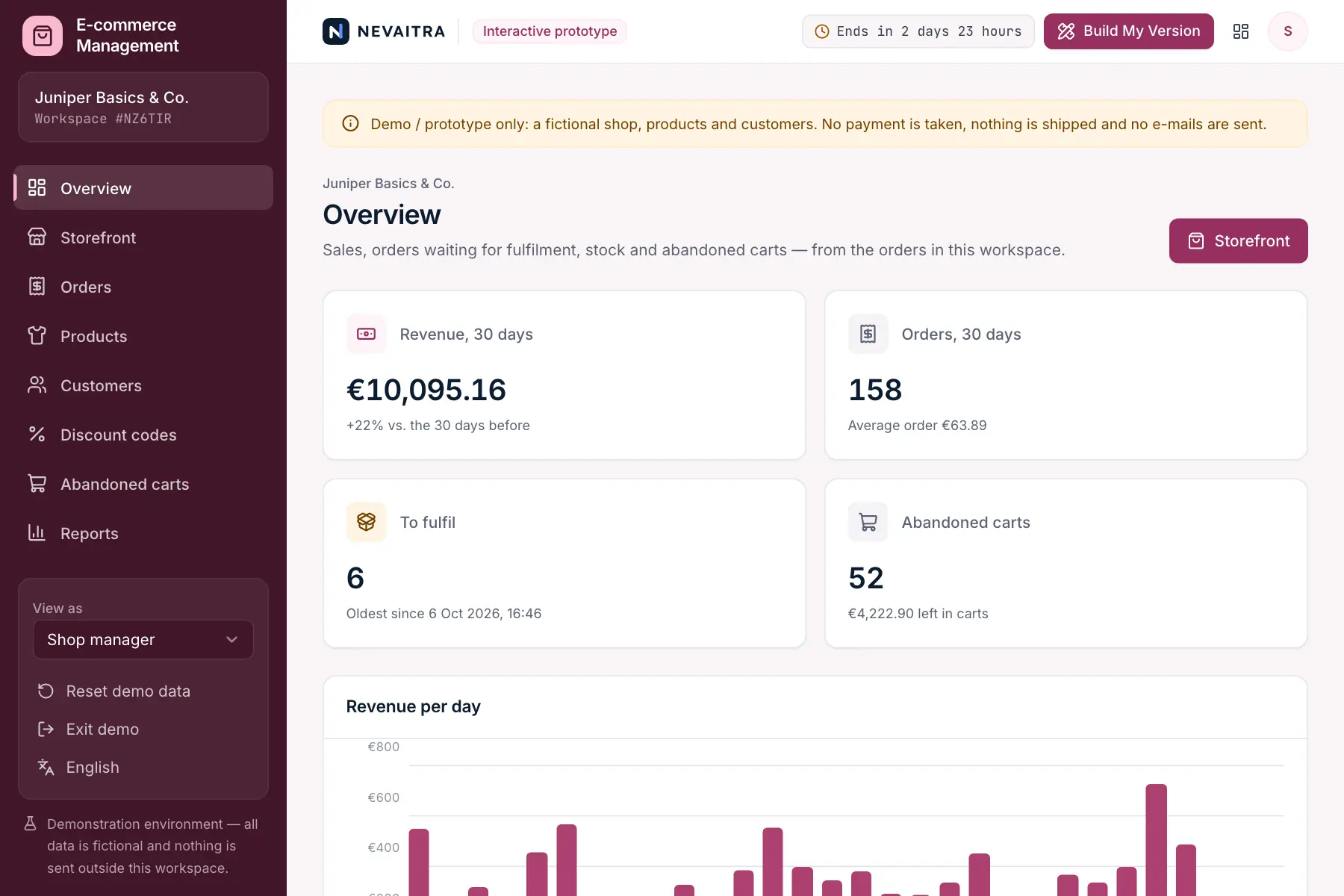Open Products in sidebar navigation
The width and height of the screenshot is (1344, 896).
pos(143,336)
